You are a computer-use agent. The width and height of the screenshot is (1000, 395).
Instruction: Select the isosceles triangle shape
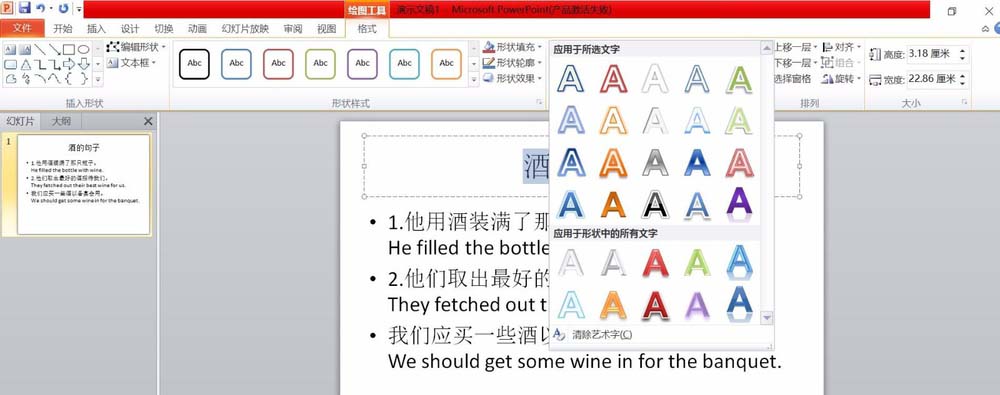coord(26,64)
